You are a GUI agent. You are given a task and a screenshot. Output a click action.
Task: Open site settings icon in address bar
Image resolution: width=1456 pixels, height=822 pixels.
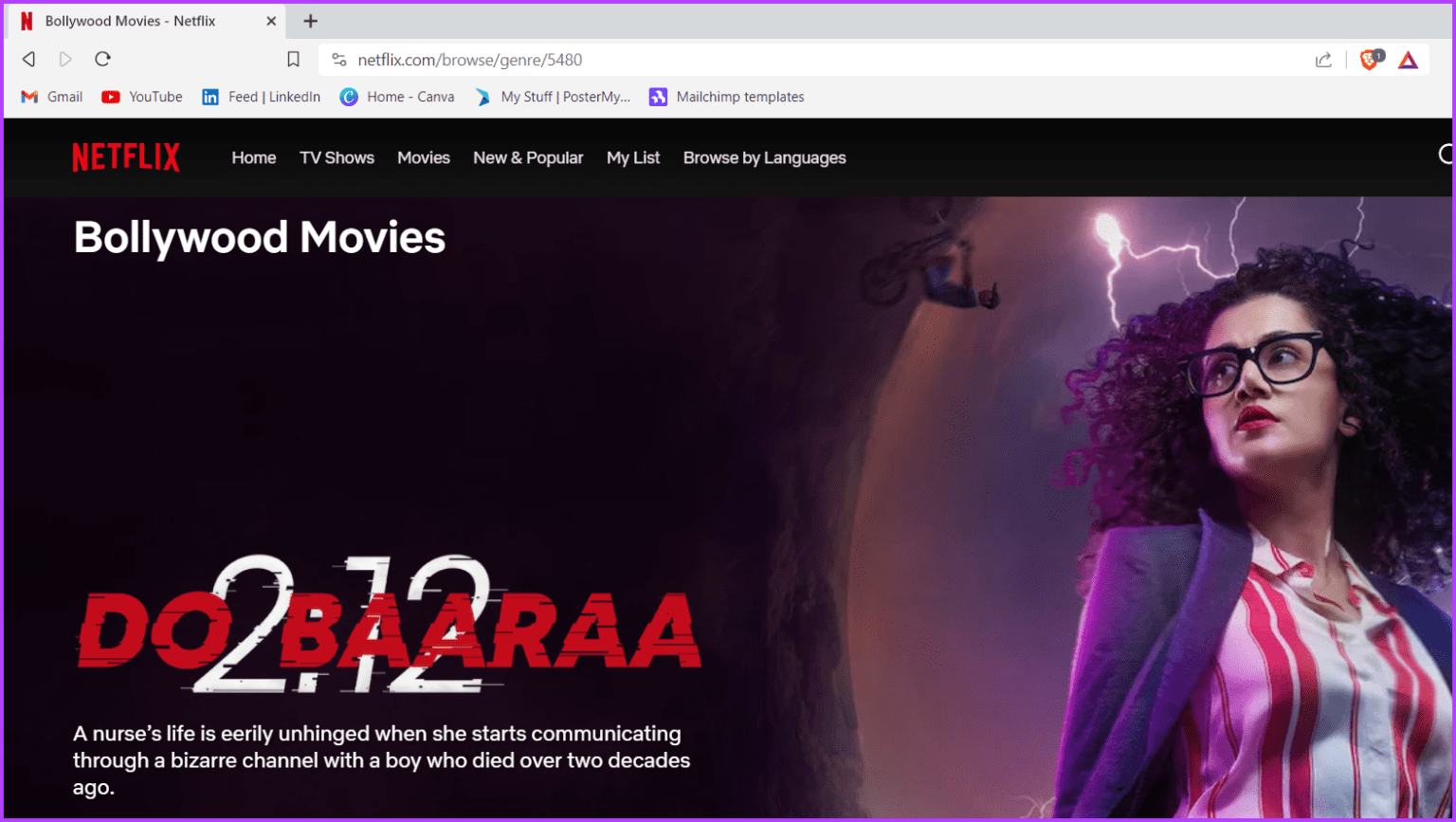point(338,60)
